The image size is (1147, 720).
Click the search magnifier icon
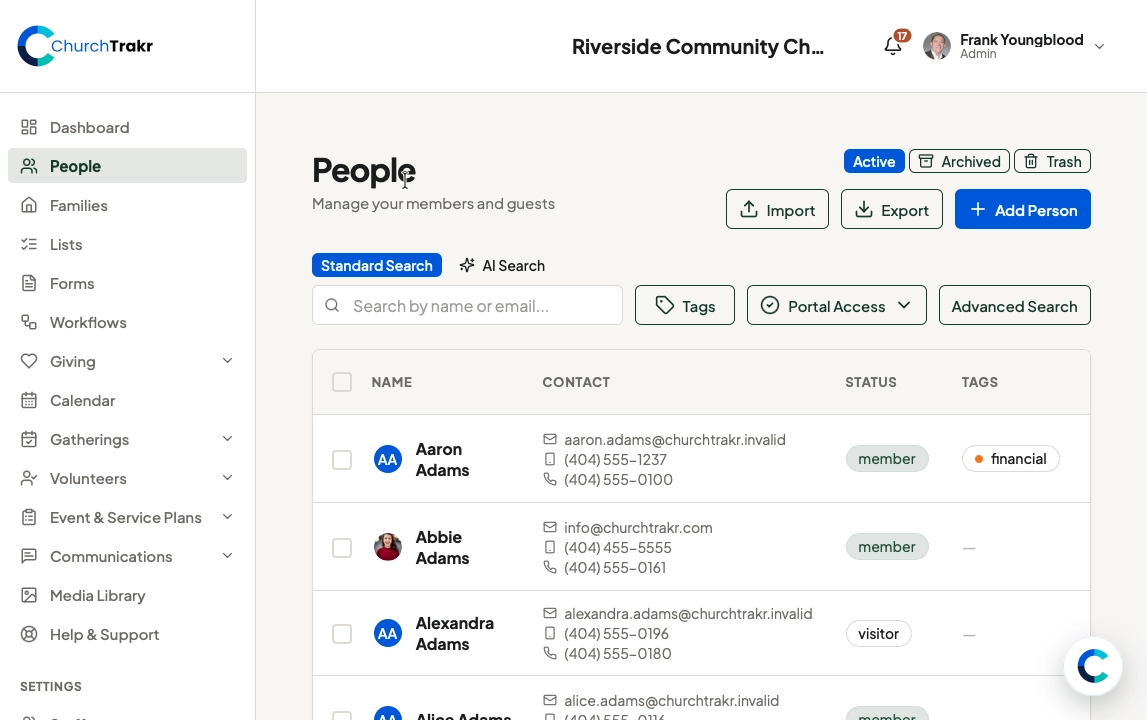coord(332,305)
